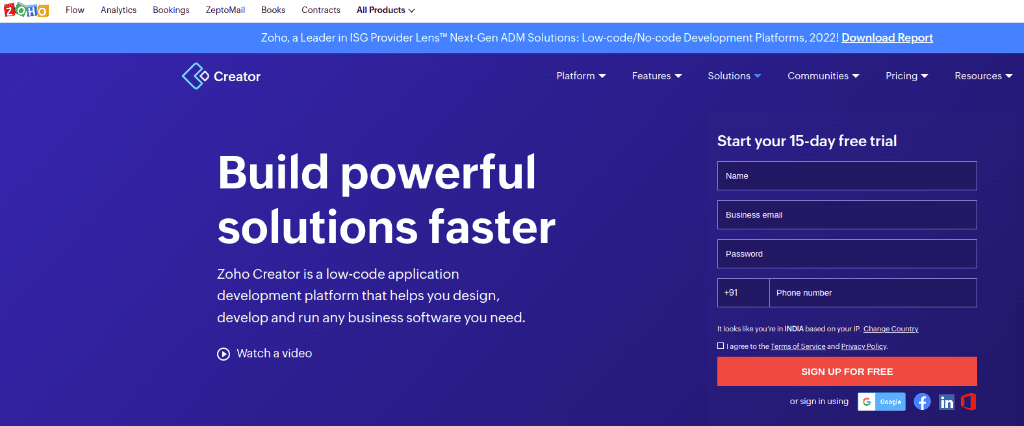Image resolution: width=1024 pixels, height=426 pixels.
Task: Go to ZeptoMail in the top bar
Action: (225, 10)
